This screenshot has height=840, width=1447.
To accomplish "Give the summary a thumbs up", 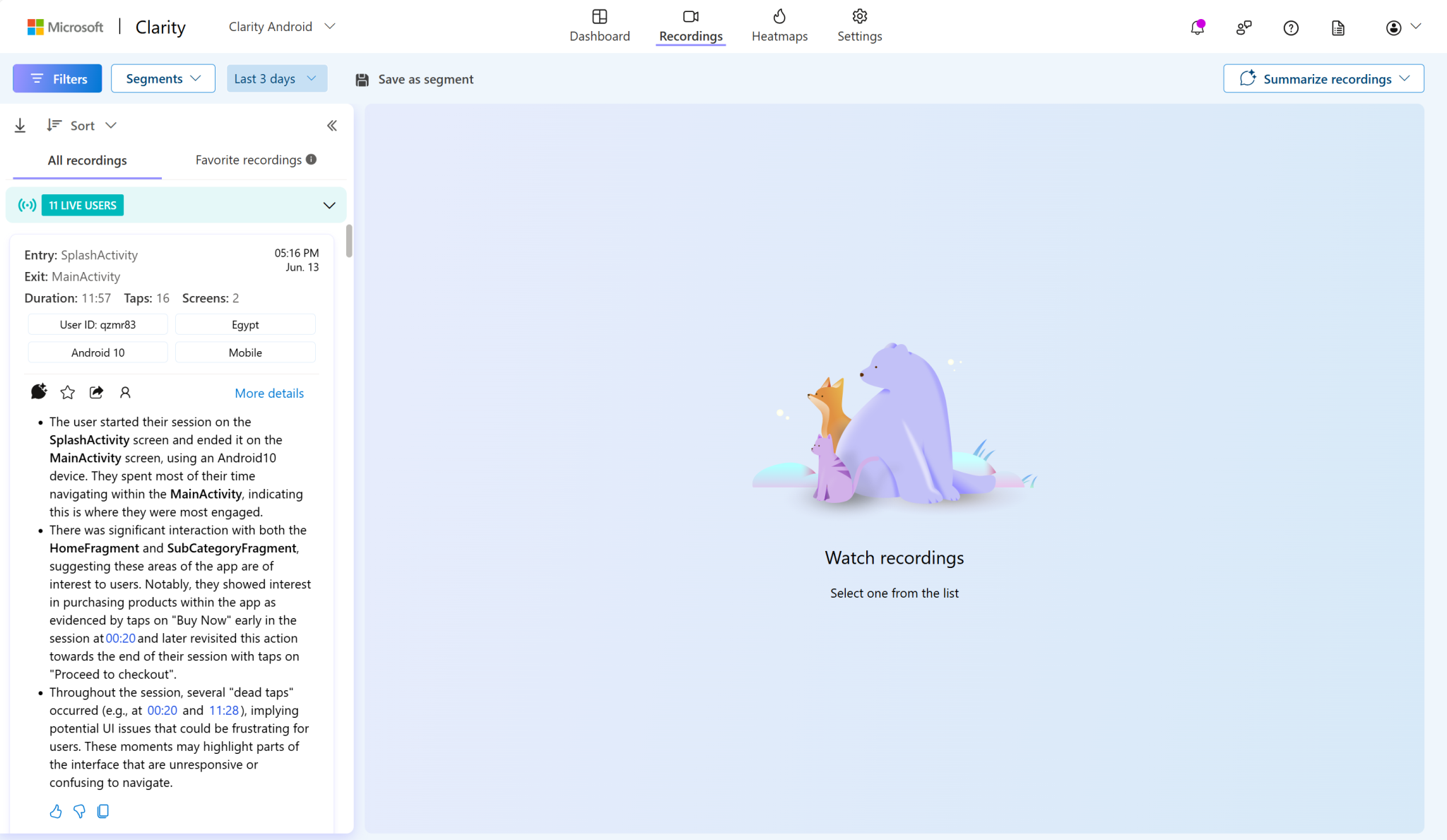I will pyautogui.click(x=56, y=811).
